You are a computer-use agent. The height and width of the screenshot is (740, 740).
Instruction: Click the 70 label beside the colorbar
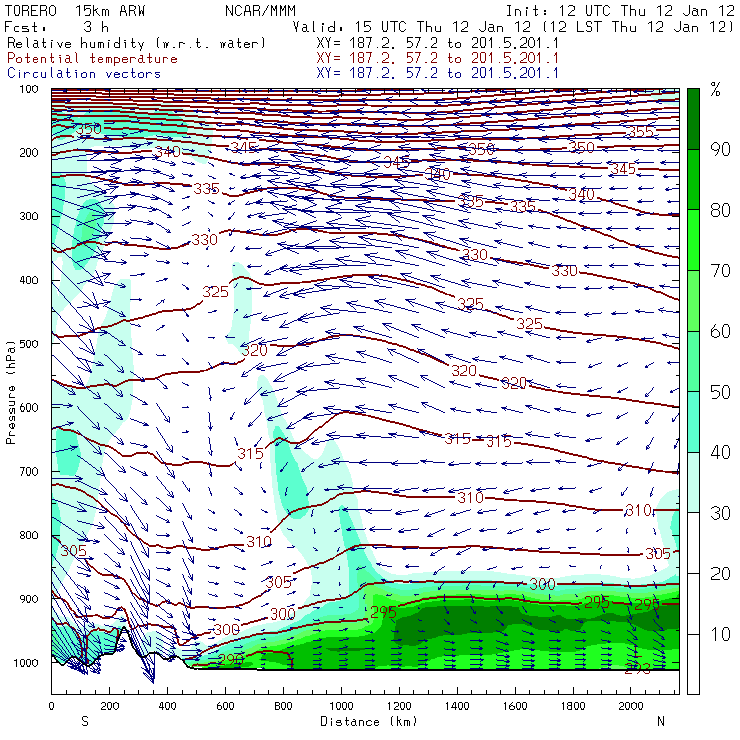(721, 271)
